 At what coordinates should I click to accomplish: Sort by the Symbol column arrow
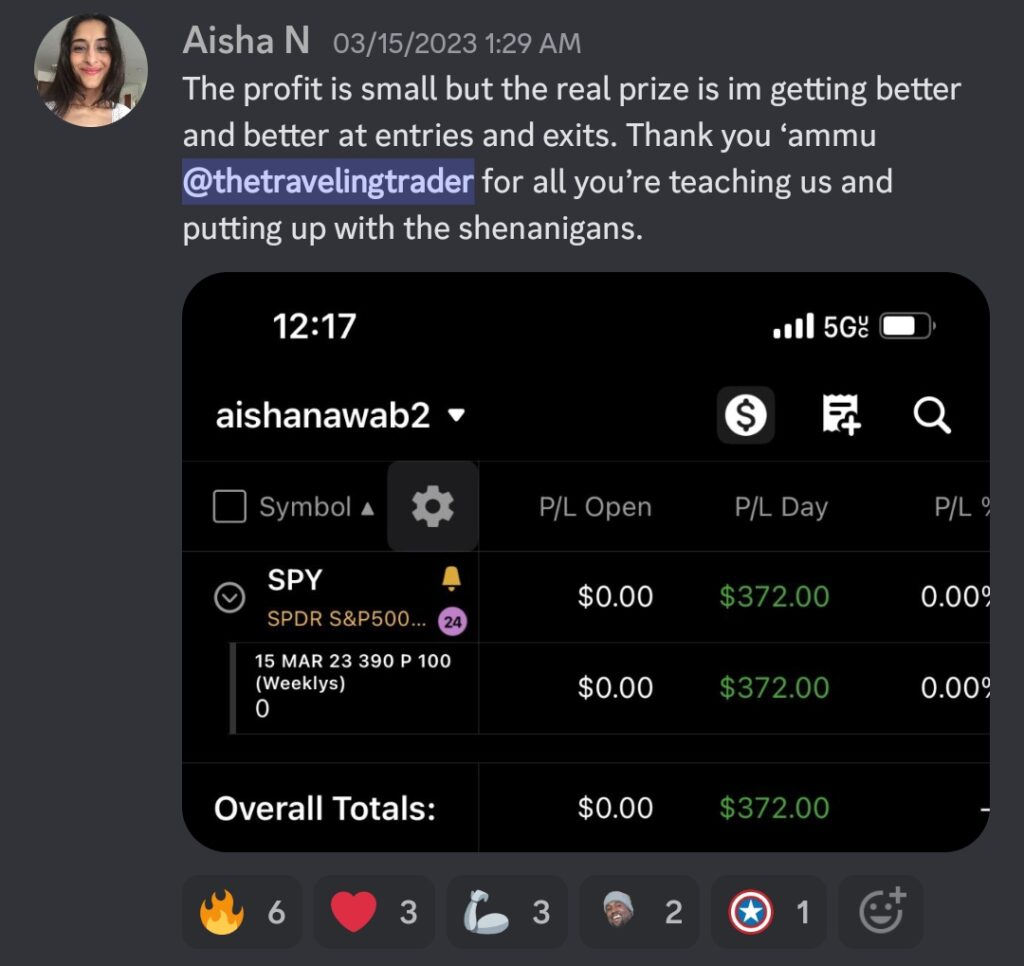point(368,508)
